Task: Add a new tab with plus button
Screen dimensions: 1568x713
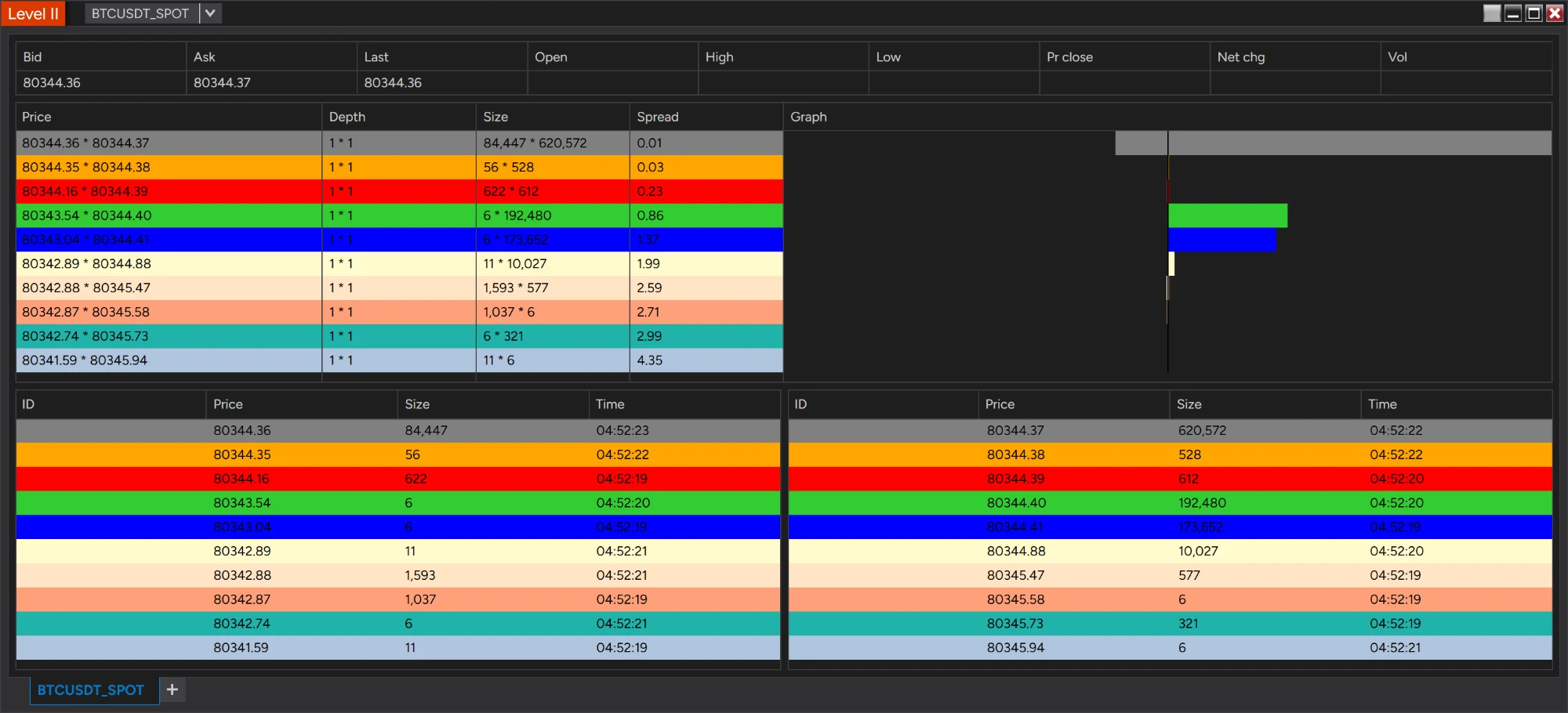Action: (x=172, y=690)
